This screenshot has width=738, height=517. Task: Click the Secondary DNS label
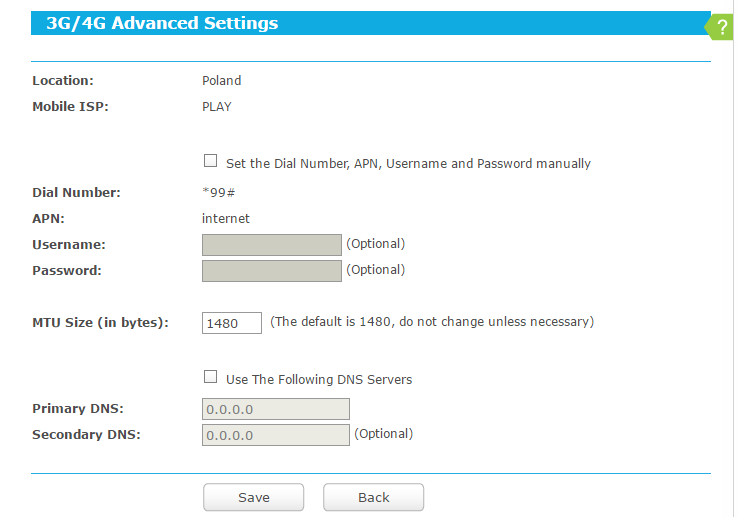(86, 434)
